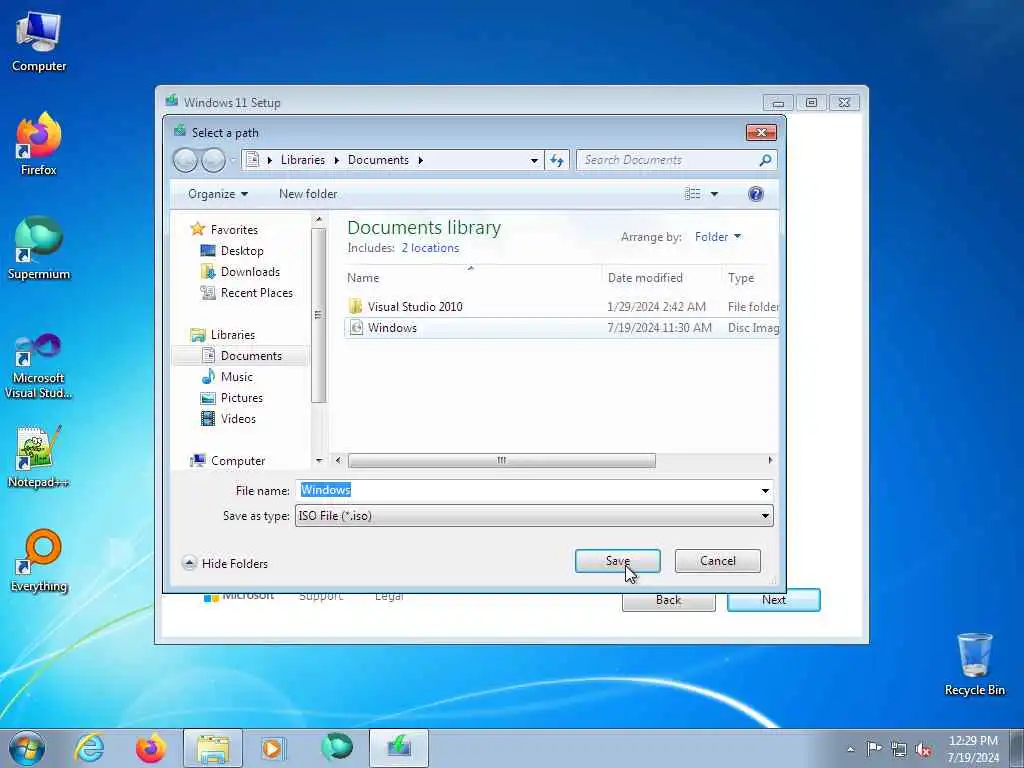
Task: Click the Windows Start orb
Action: pos(27,748)
